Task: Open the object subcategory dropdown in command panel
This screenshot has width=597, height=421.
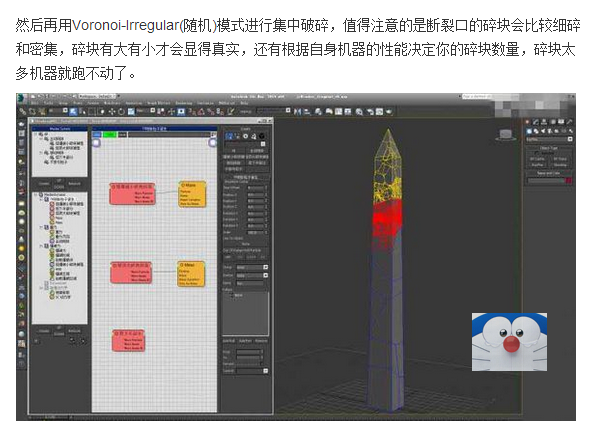Action: [x=549, y=139]
